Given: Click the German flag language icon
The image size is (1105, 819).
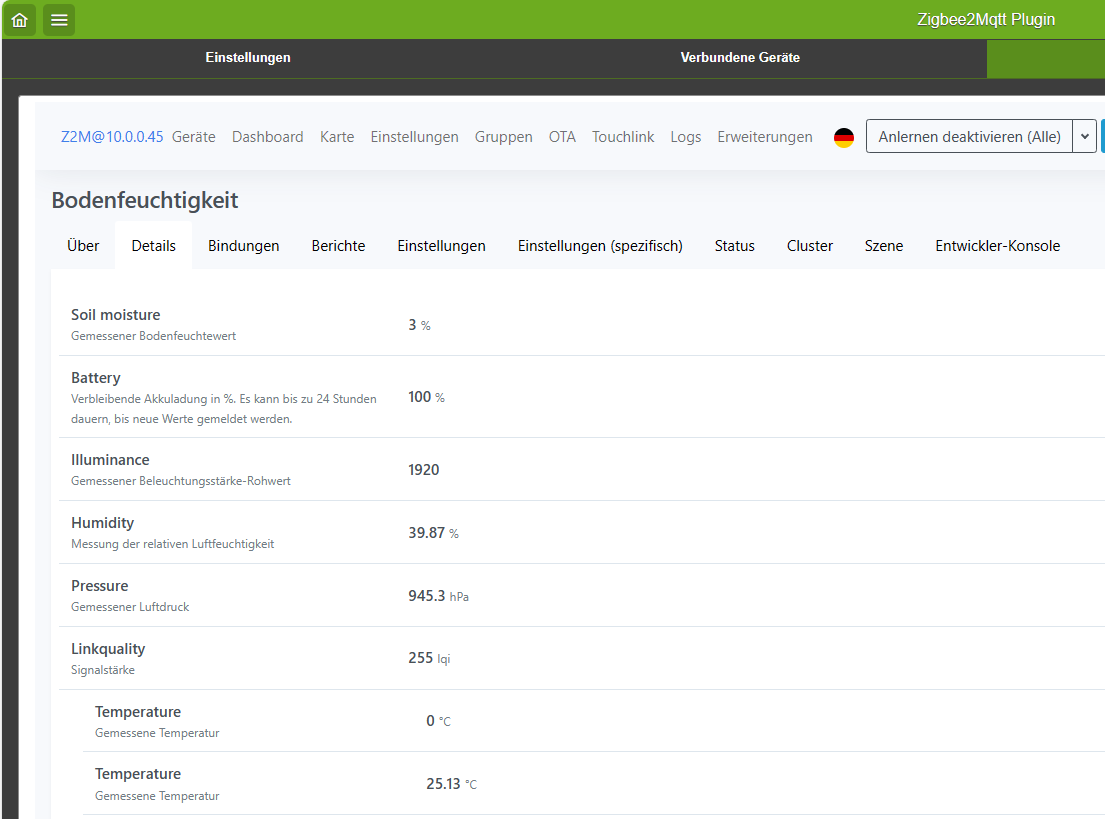Looking at the screenshot, I should pos(844,138).
